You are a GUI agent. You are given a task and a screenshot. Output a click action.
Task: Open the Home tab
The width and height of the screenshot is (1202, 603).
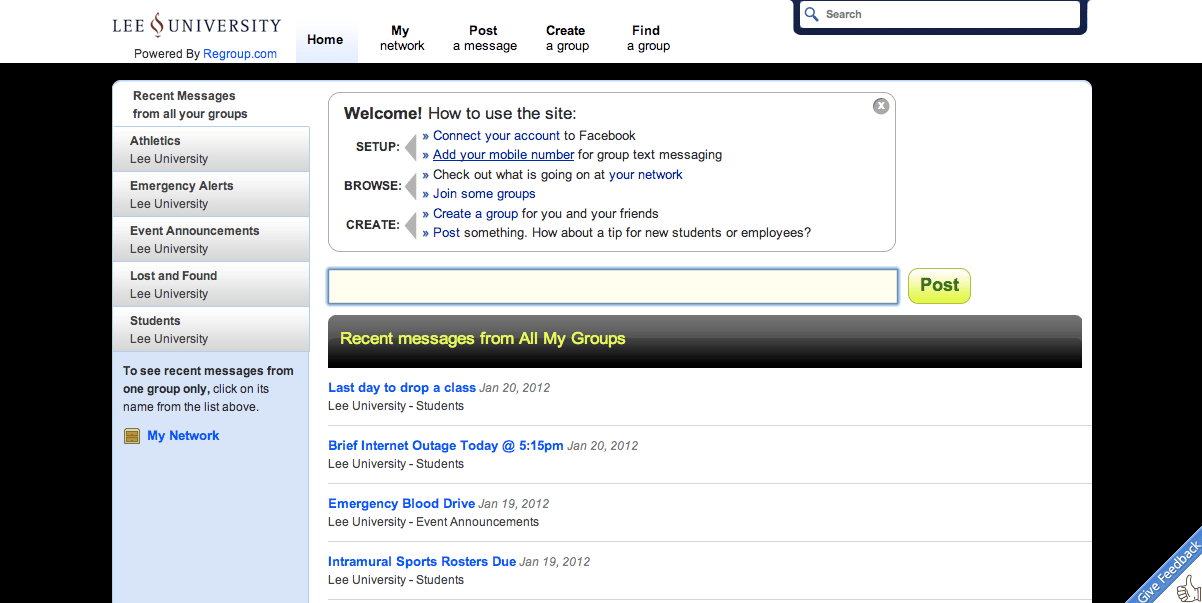325,40
